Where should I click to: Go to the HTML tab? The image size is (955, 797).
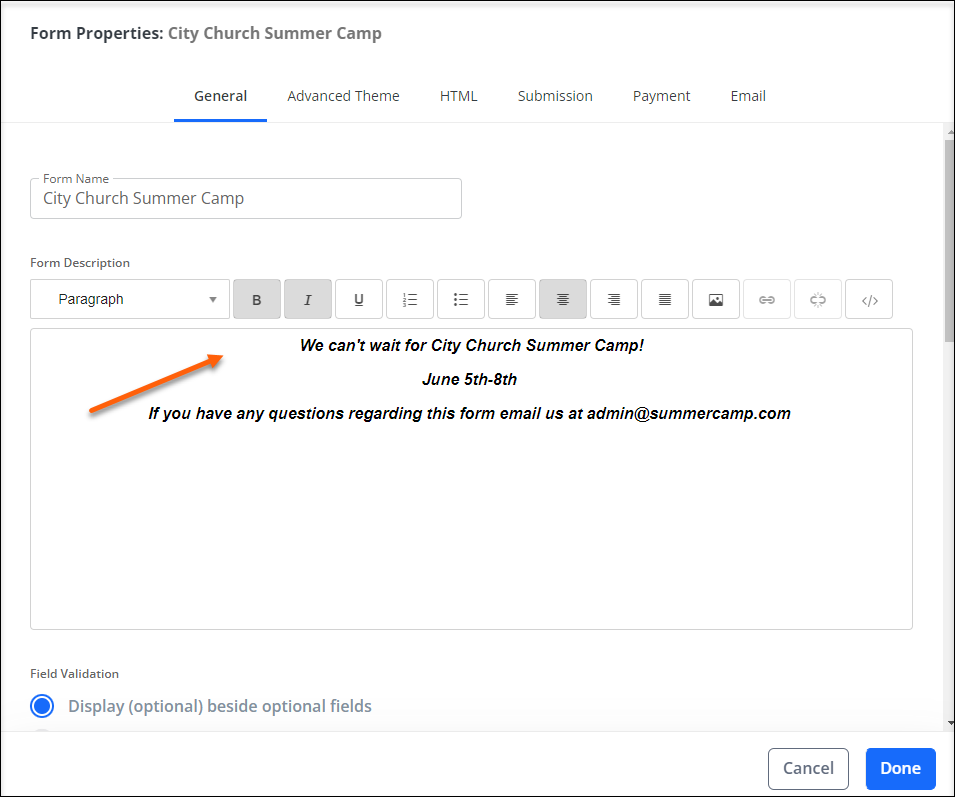point(459,96)
